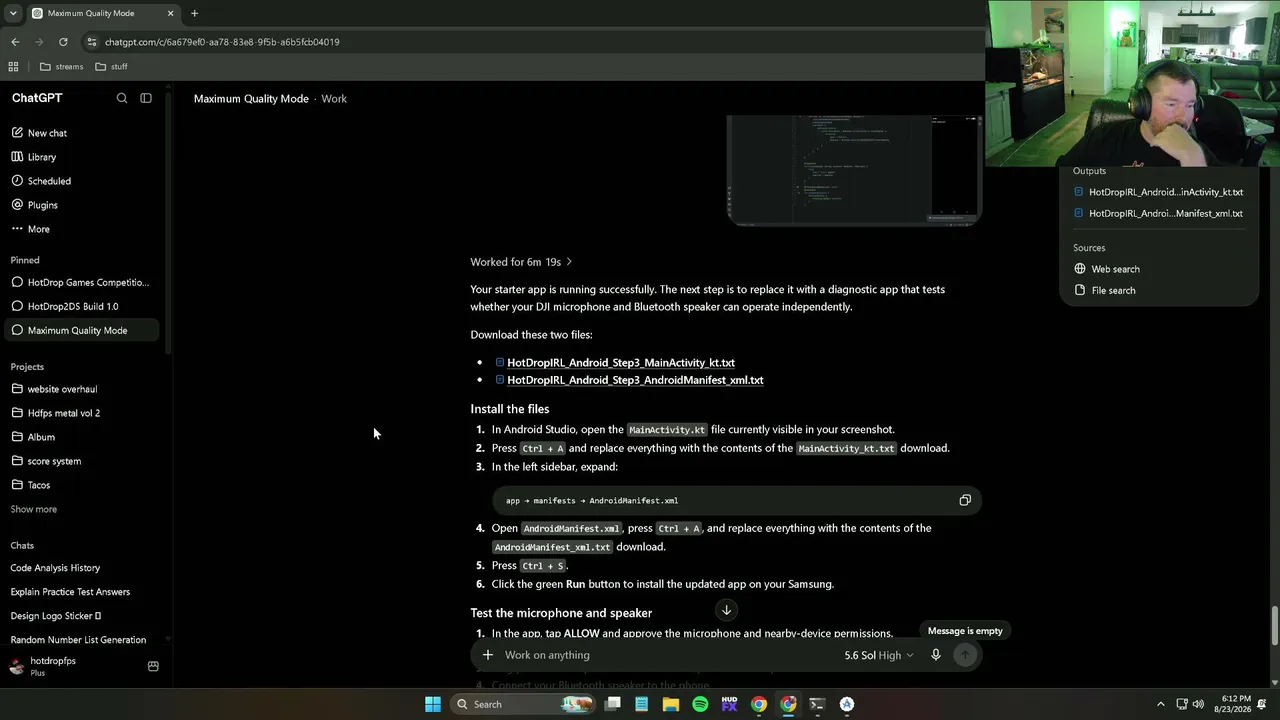Viewport: 1280px width, 720px height.
Task: Open the Windows Start menu
Action: click(x=433, y=704)
